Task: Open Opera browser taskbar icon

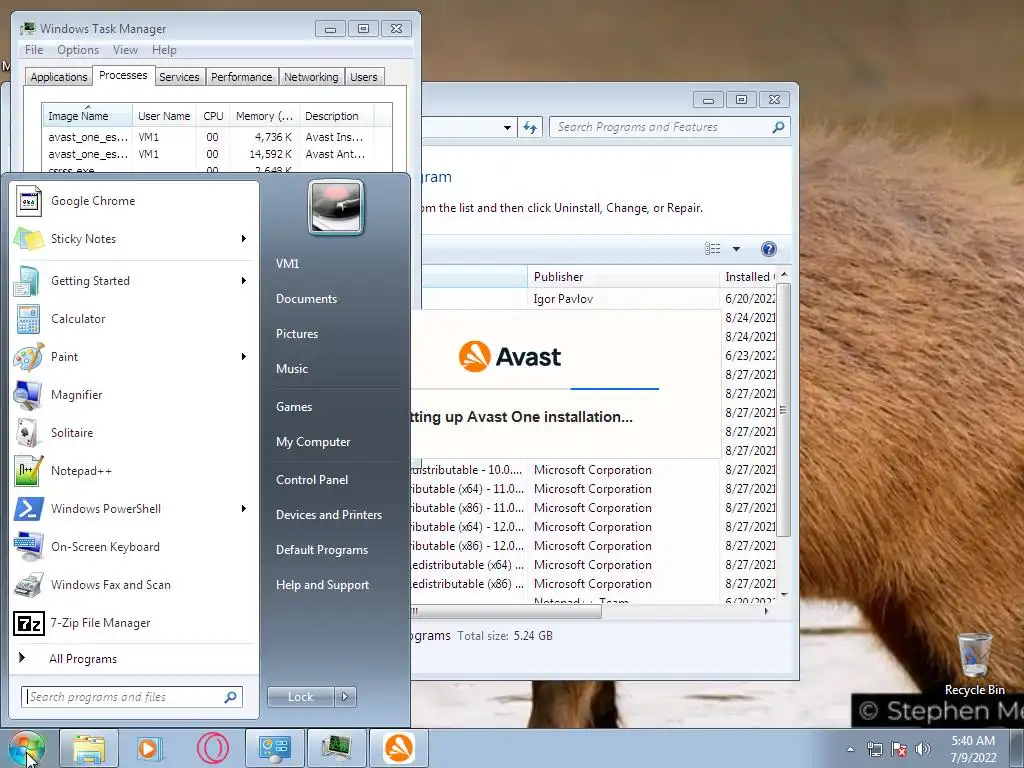Action: [213, 748]
